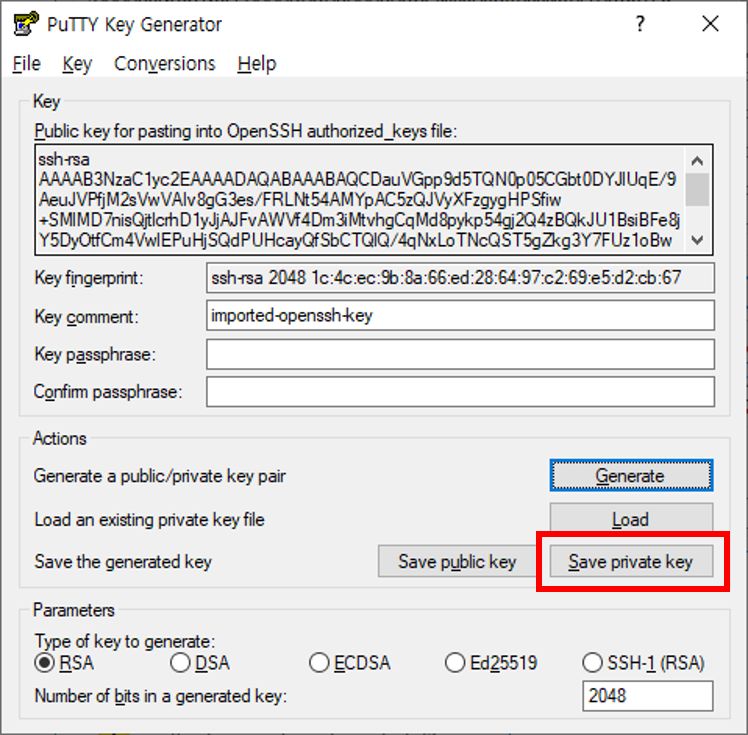Click the Key fingerprint field

point(460,278)
